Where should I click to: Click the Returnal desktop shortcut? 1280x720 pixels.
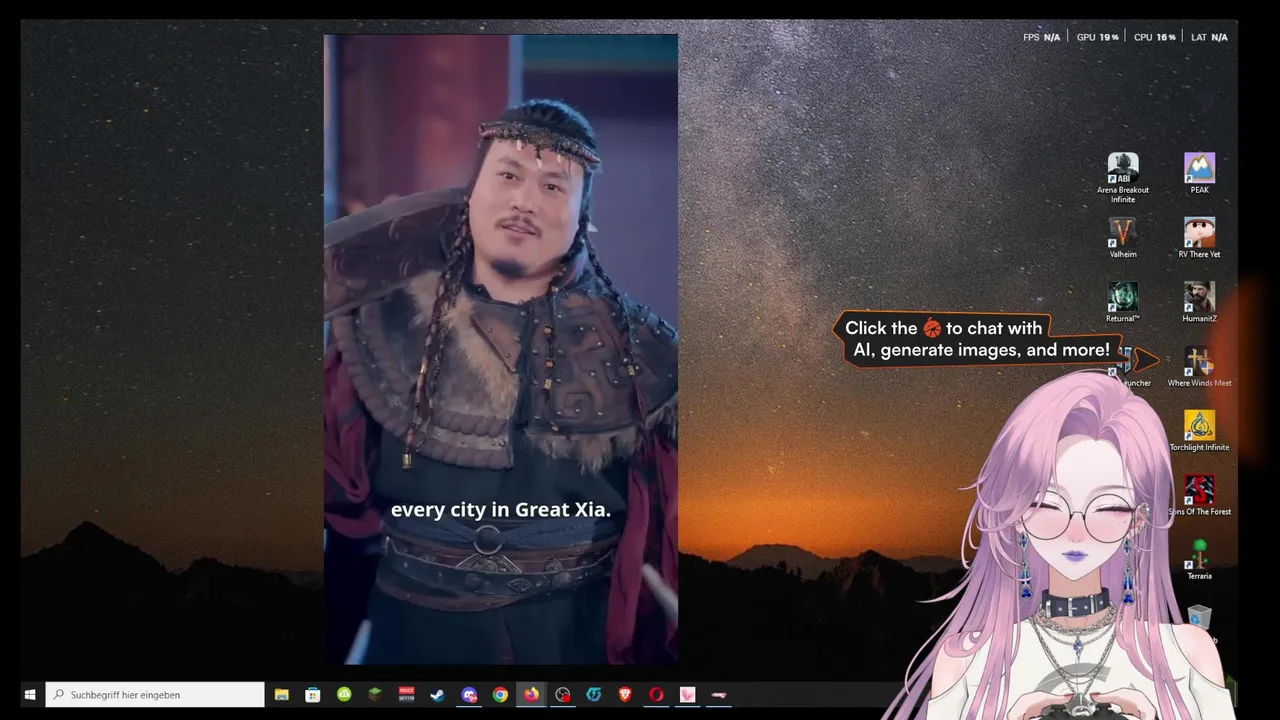click(x=1122, y=302)
